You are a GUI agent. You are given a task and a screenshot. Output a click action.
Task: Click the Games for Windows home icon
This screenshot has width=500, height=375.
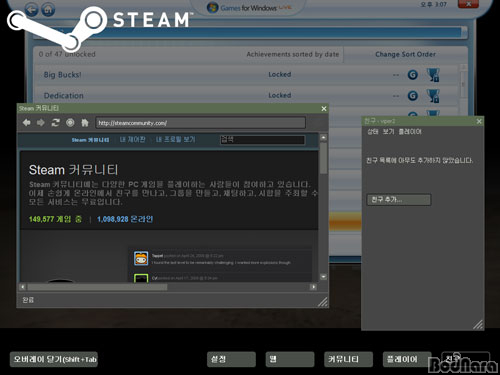click(x=48, y=9)
